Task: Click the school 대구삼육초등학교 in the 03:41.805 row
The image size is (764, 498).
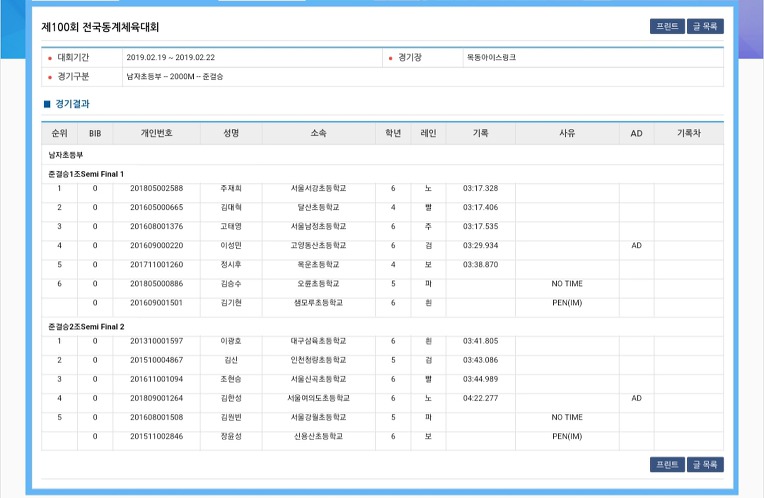Action: click(x=319, y=341)
